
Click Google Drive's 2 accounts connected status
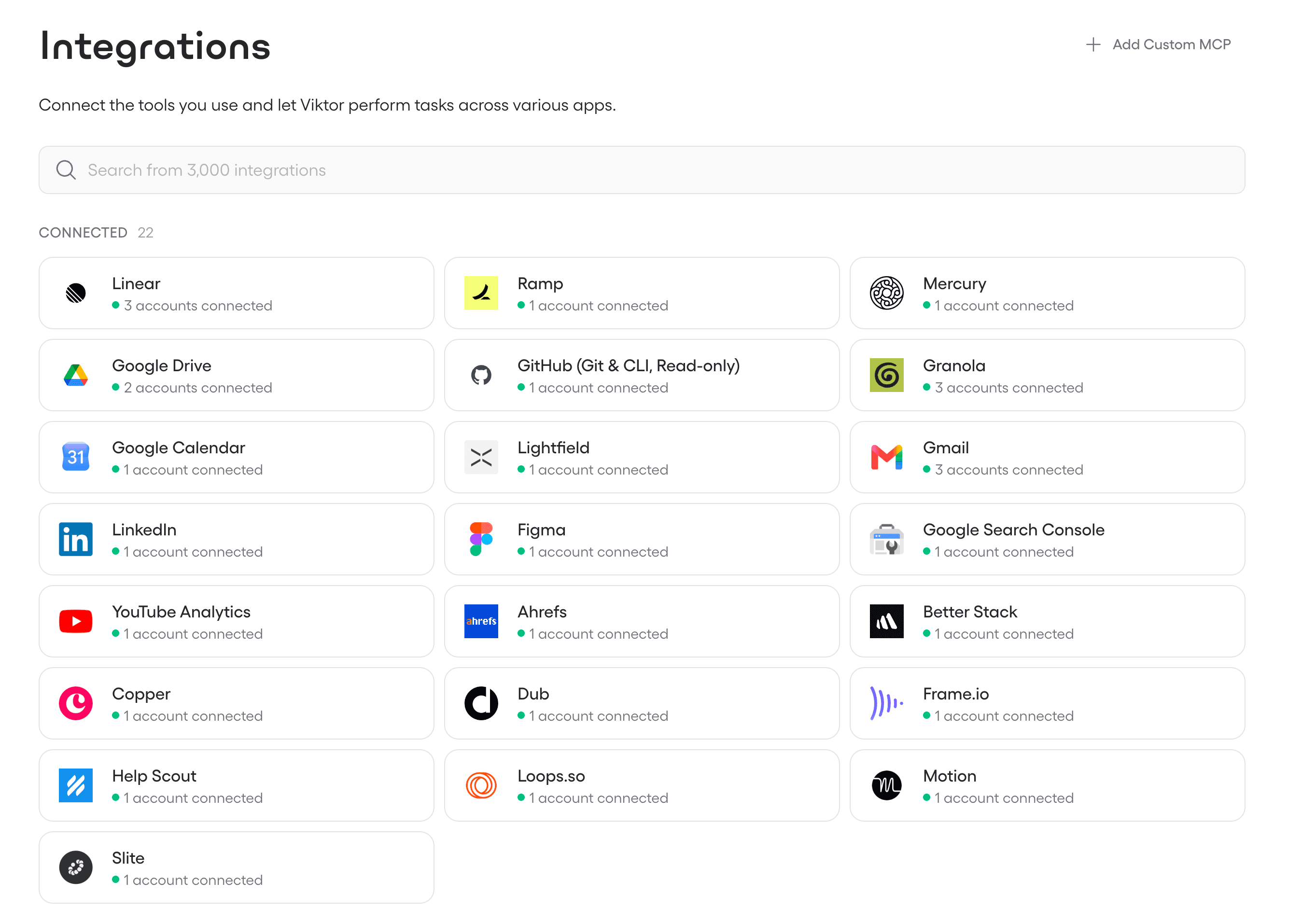192,387
